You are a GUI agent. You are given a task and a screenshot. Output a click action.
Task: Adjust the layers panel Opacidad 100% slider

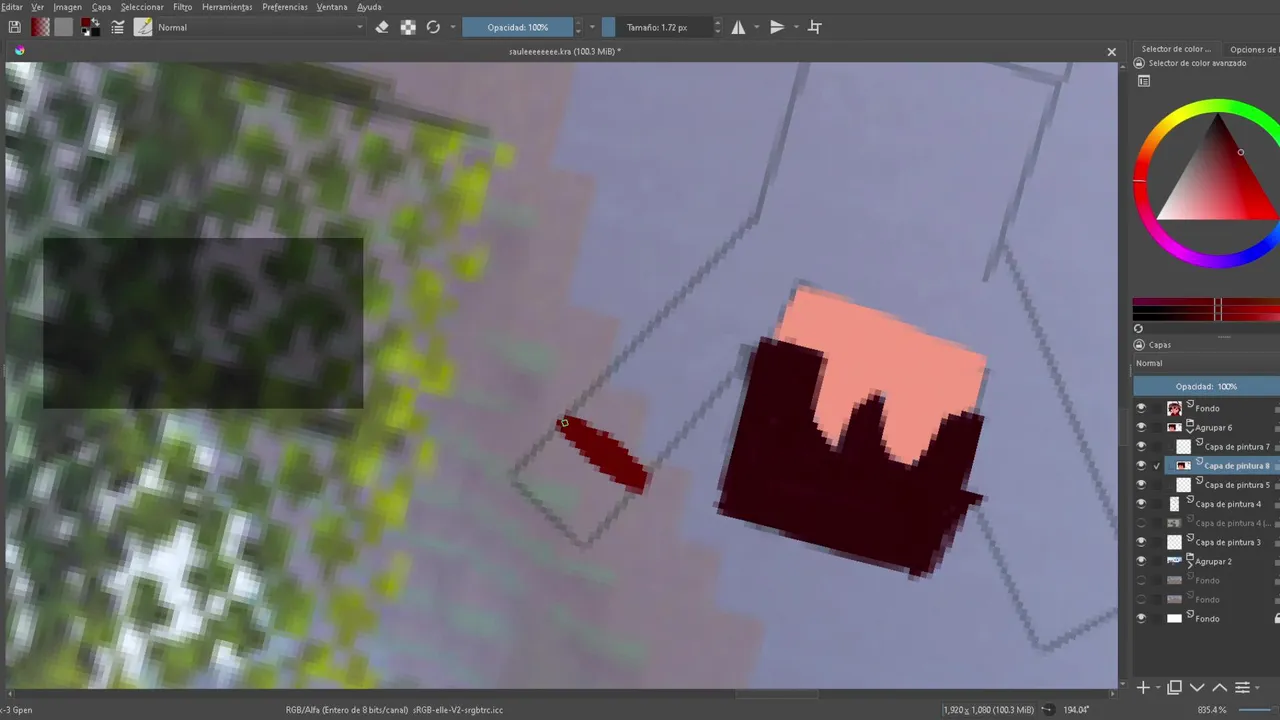1206,386
